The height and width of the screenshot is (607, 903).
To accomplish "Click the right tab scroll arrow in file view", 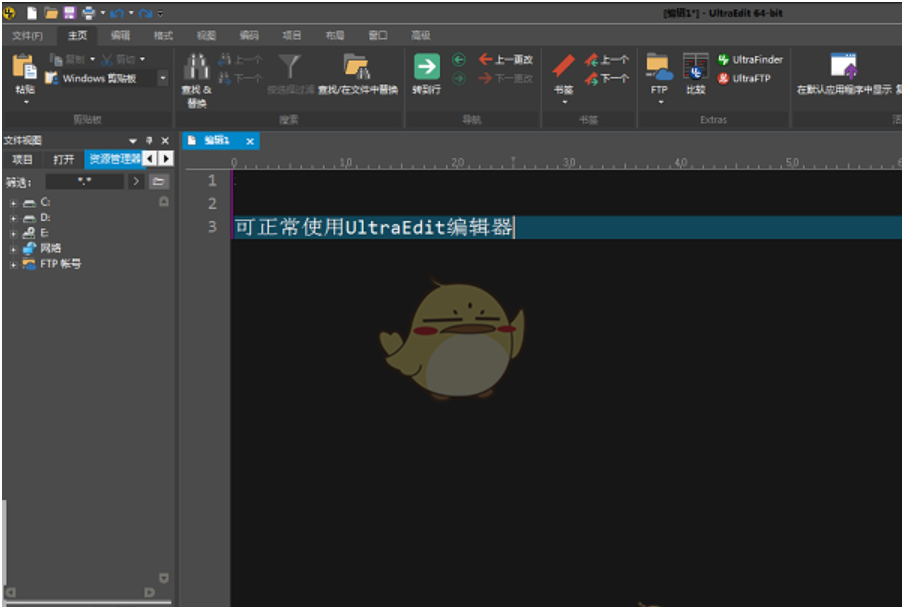I will 166,158.
